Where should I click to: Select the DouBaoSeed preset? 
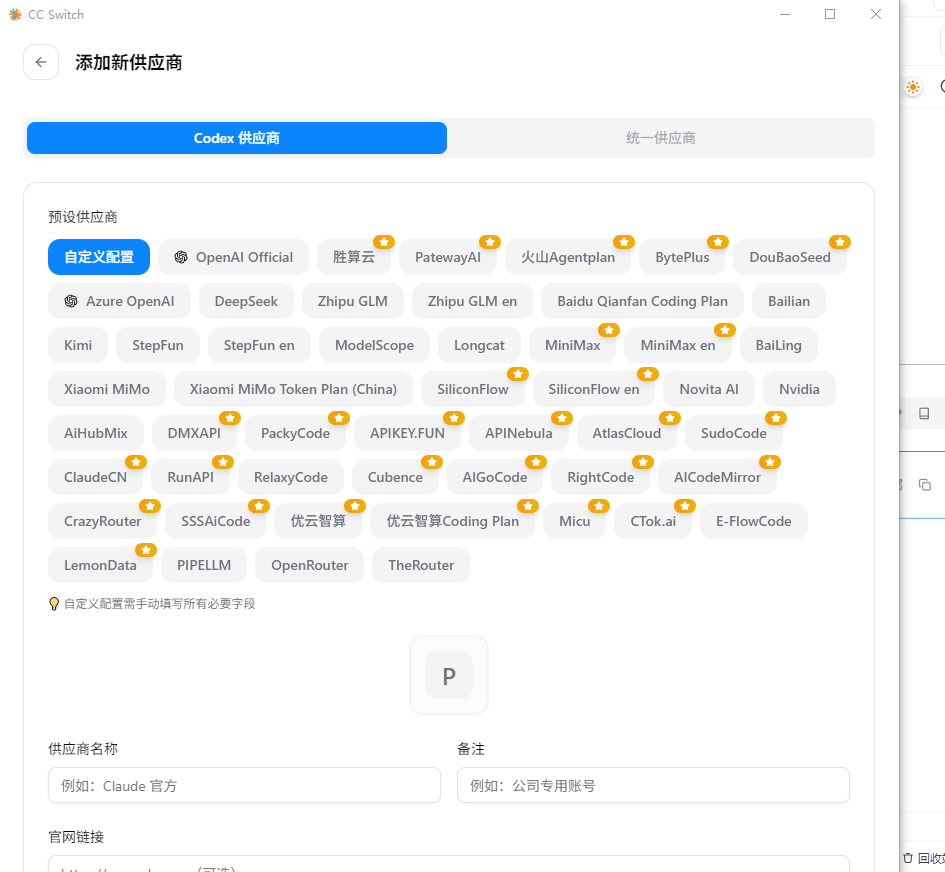pos(790,257)
